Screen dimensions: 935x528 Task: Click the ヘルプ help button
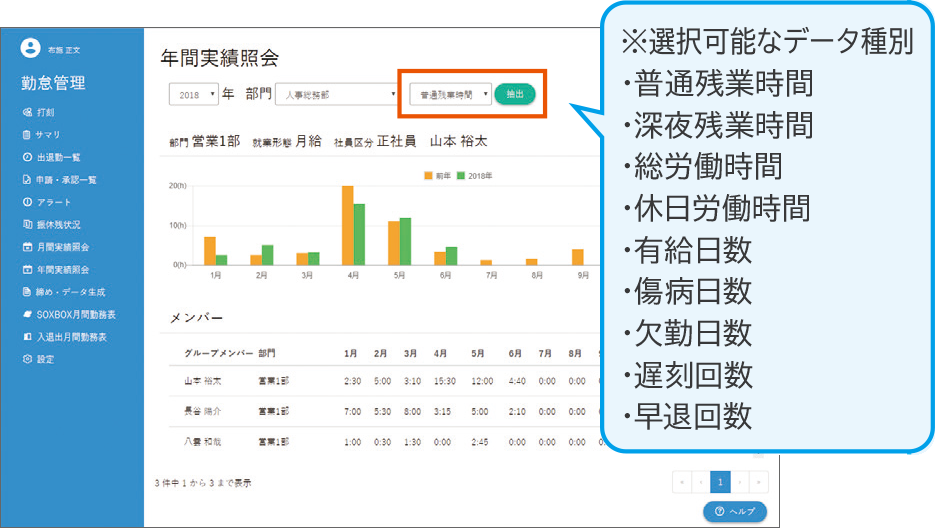734,511
